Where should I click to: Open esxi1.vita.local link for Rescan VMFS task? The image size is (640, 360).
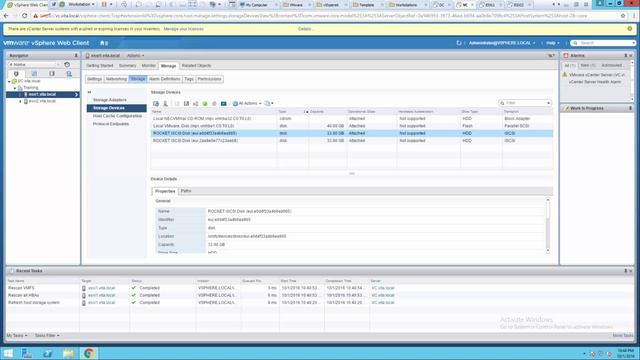(x=101, y=288)
